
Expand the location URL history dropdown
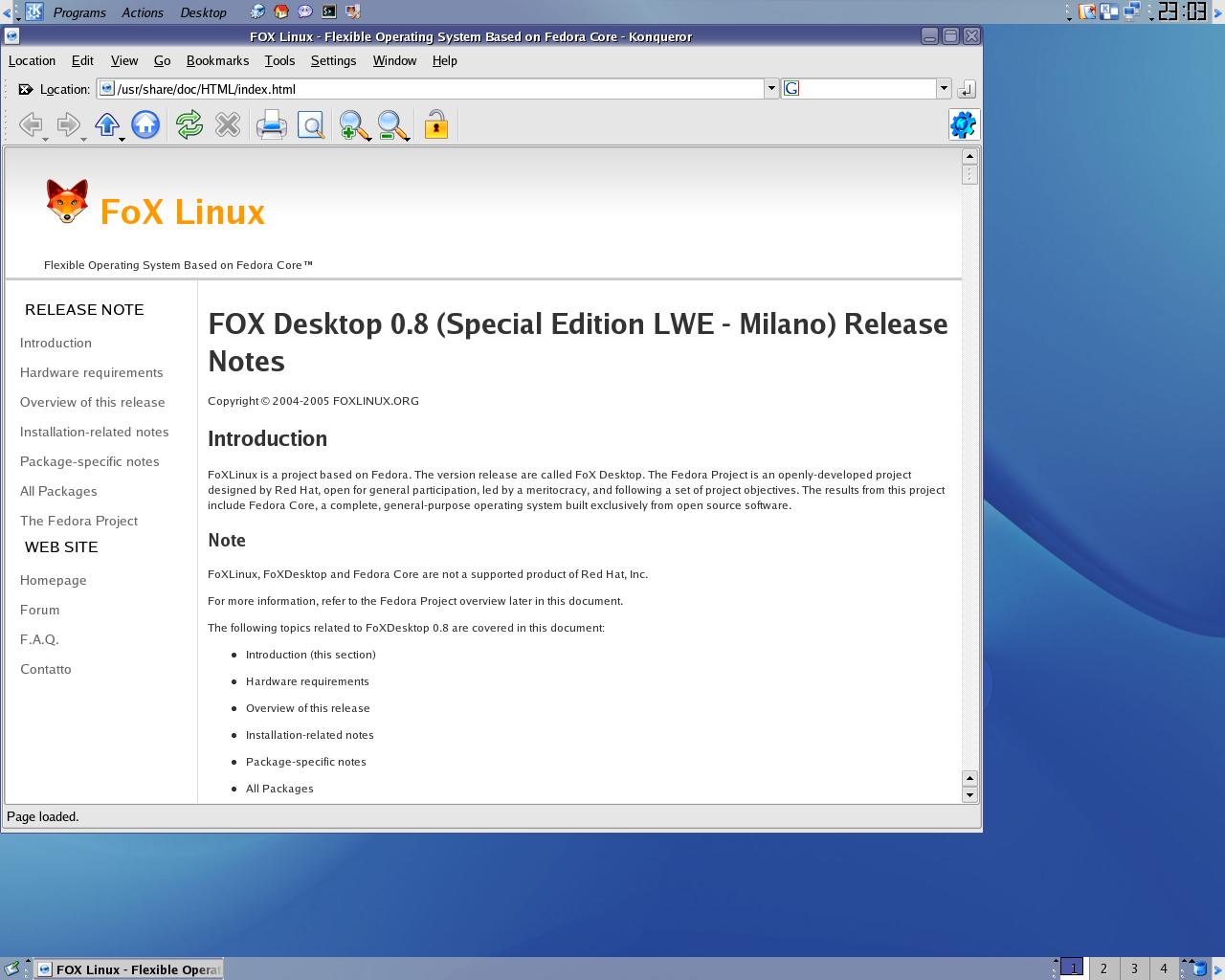tap(771, 89)
